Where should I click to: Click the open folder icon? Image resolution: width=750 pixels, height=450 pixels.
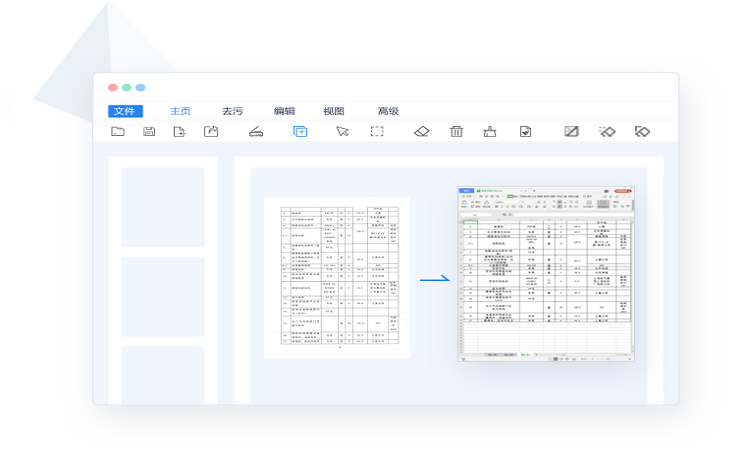coord(118,132)
